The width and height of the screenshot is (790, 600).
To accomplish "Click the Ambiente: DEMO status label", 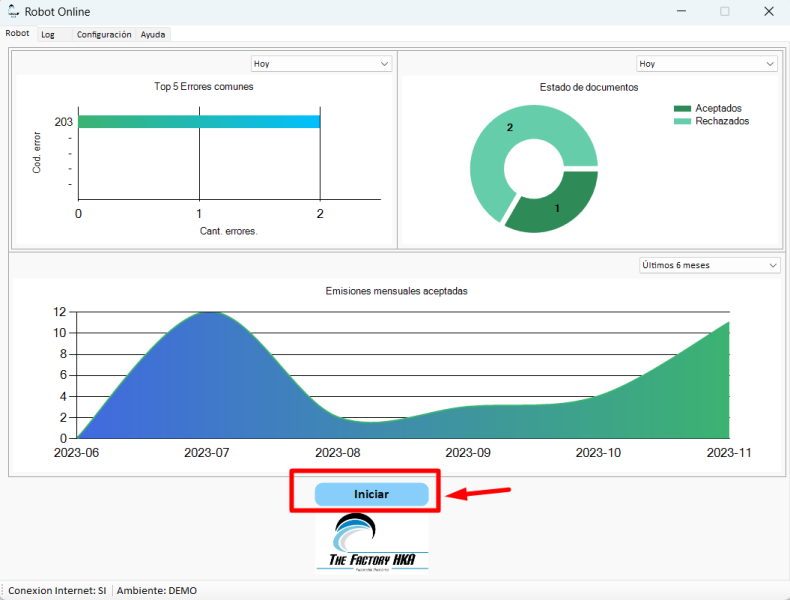I will pos(157,590).
